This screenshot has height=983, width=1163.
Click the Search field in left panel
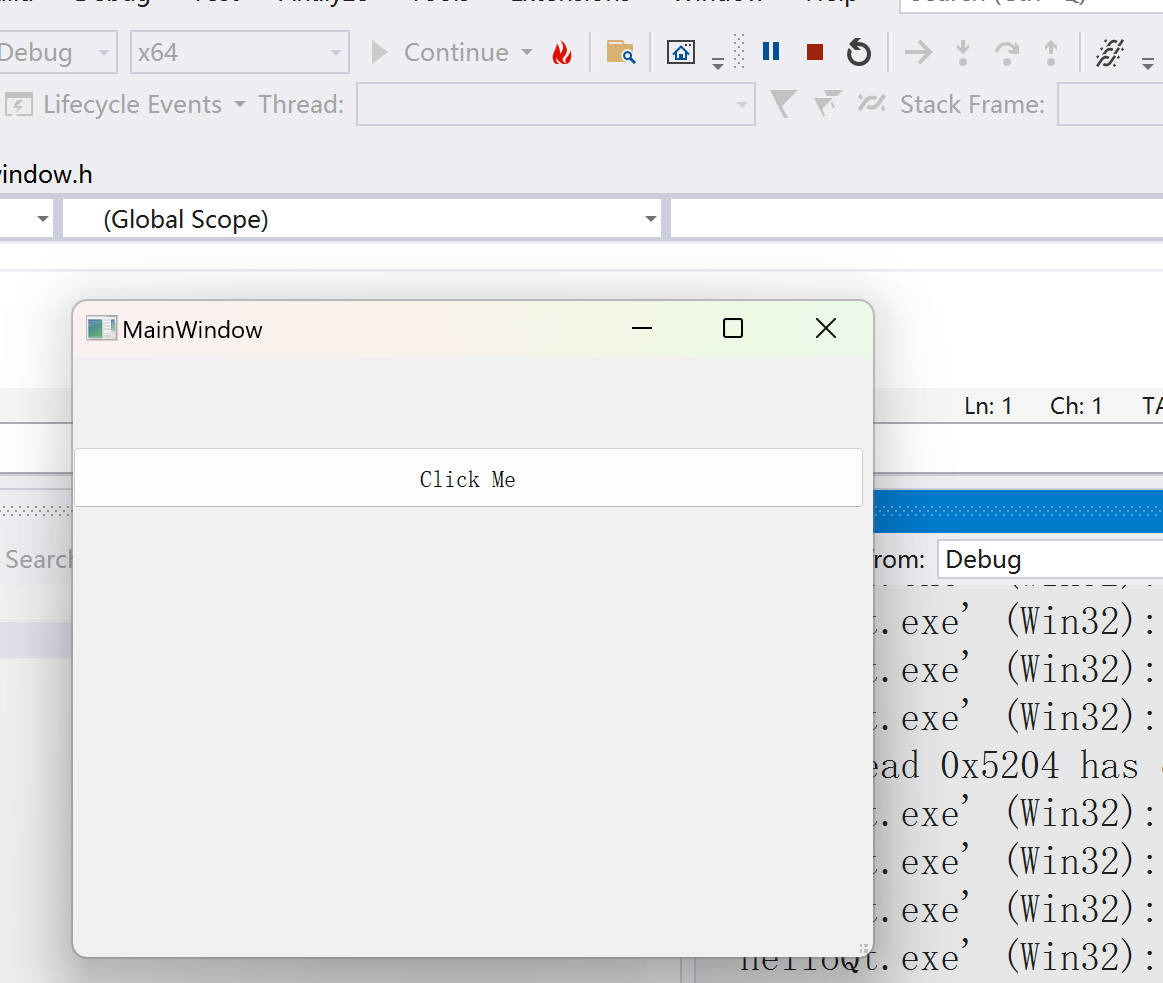[37, 559]
